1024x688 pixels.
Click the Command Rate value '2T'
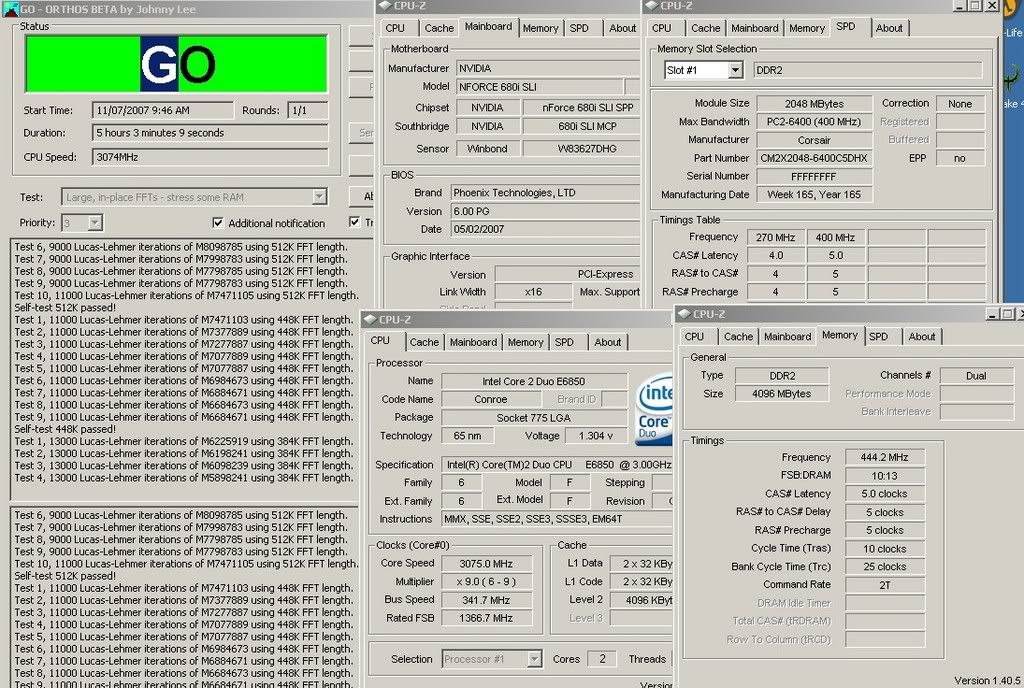[x=884, y=585]
